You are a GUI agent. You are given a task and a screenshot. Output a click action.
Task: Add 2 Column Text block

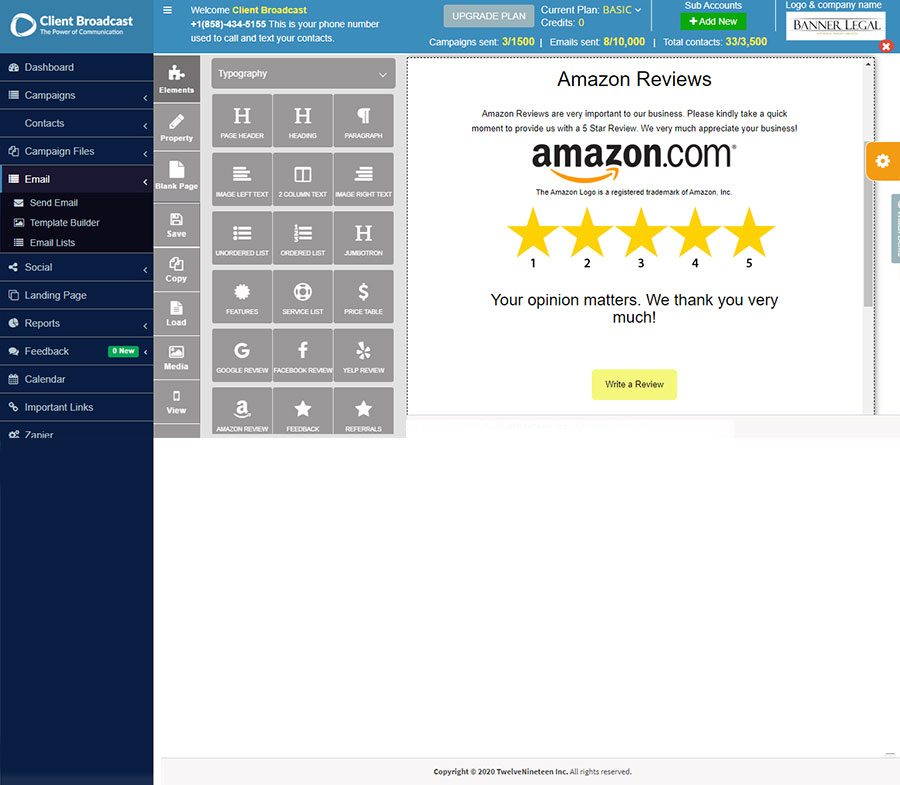tap(302, 179)
